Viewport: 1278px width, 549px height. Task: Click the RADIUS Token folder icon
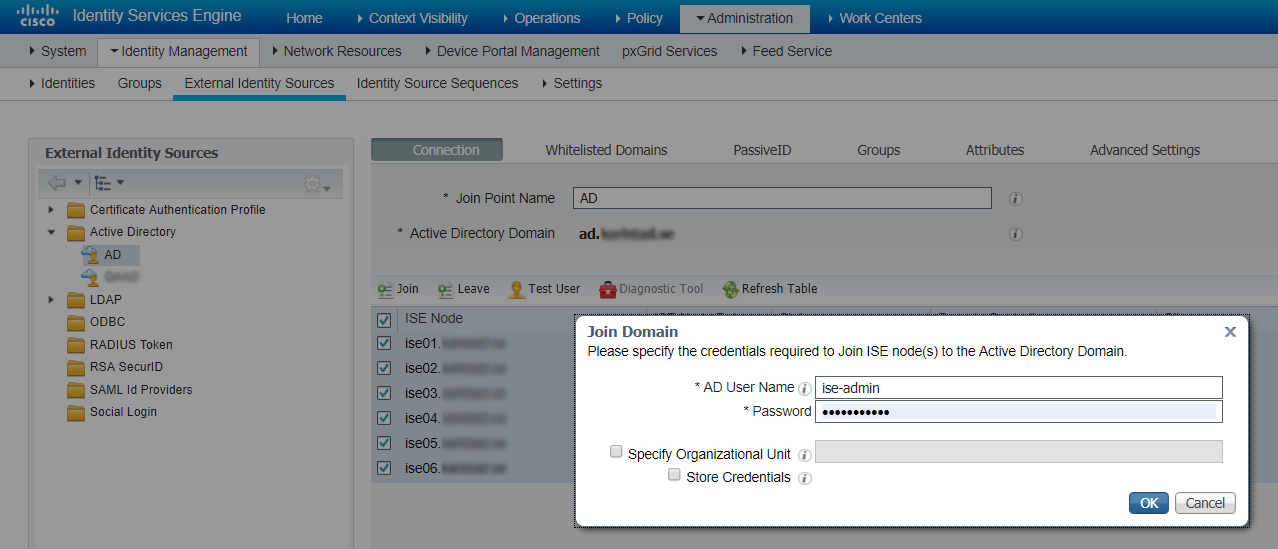pyautogui.click(x=76, y=345)
